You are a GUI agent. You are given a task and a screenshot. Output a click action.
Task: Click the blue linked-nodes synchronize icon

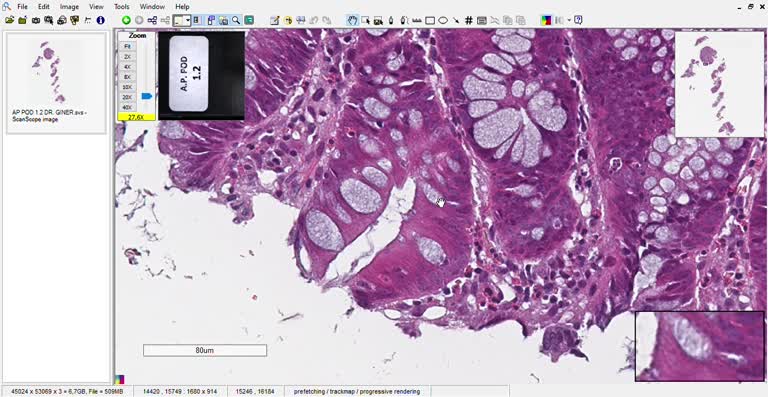[152, 20]
